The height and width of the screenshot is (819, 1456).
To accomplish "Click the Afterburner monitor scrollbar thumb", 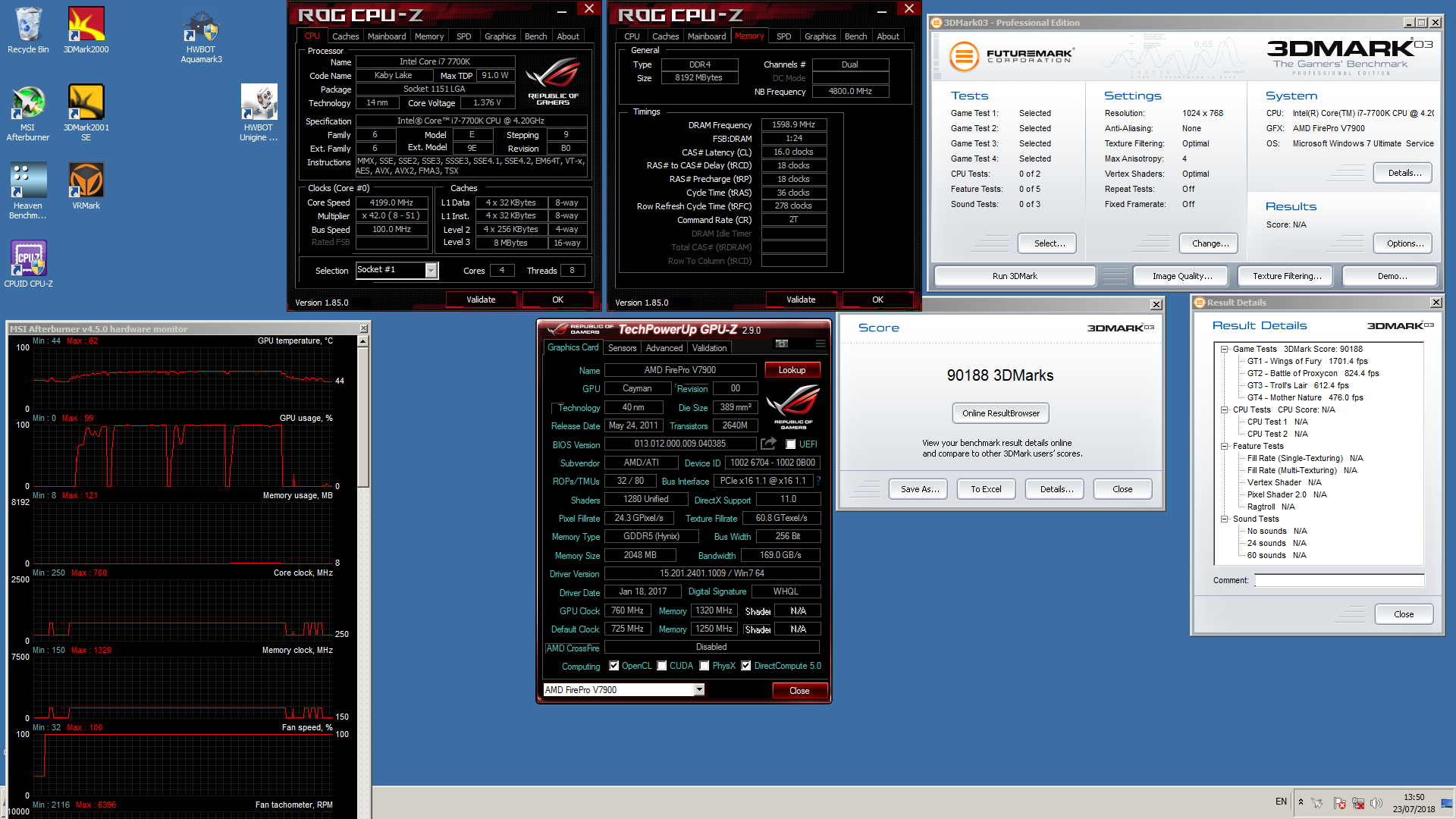I will [363, 417].
